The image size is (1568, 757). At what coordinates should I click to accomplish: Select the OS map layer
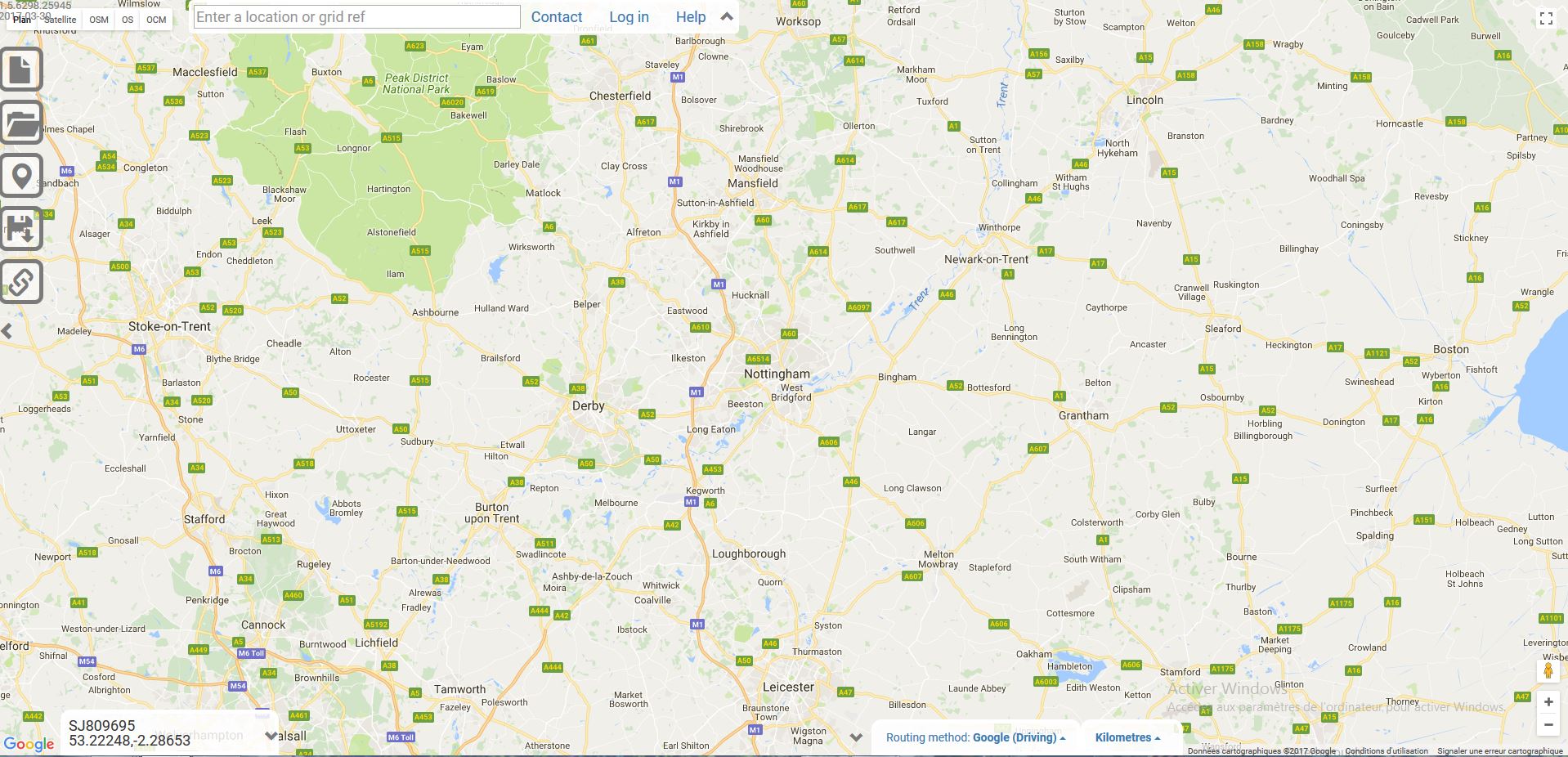[128, 20]
